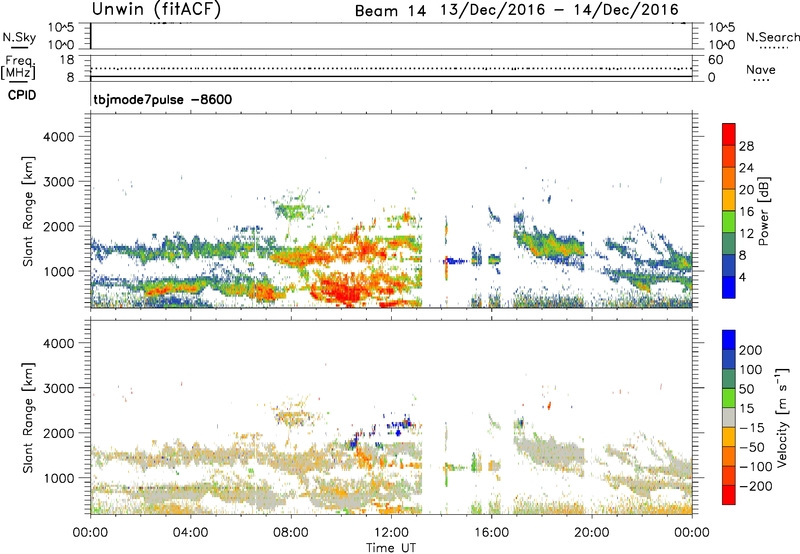Pick the light green 12–16 dB power segment
Screen dimensions: 800x554
point(729,222)
